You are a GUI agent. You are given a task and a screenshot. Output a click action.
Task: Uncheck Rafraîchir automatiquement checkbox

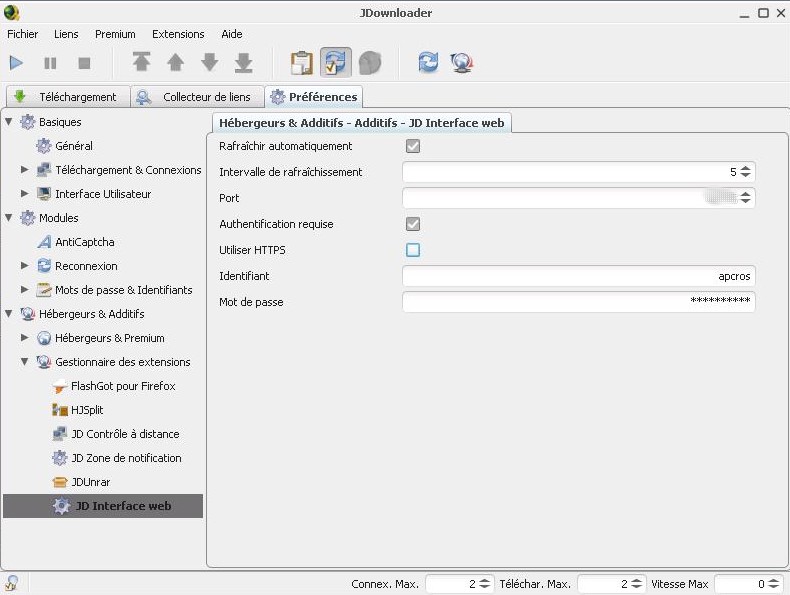[x=413, y=146]
